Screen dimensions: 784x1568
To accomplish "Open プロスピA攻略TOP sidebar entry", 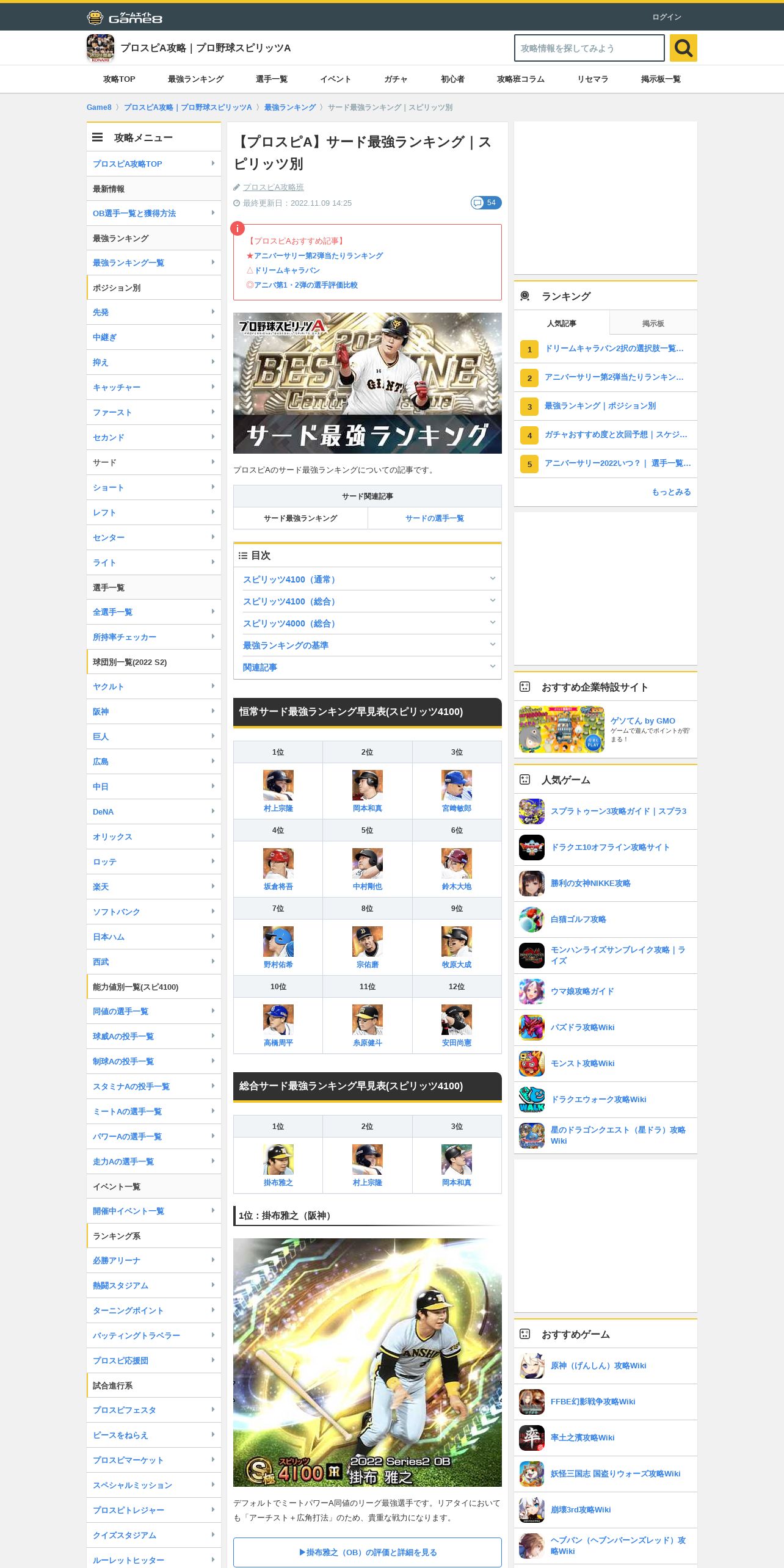I will click(154, 164).
